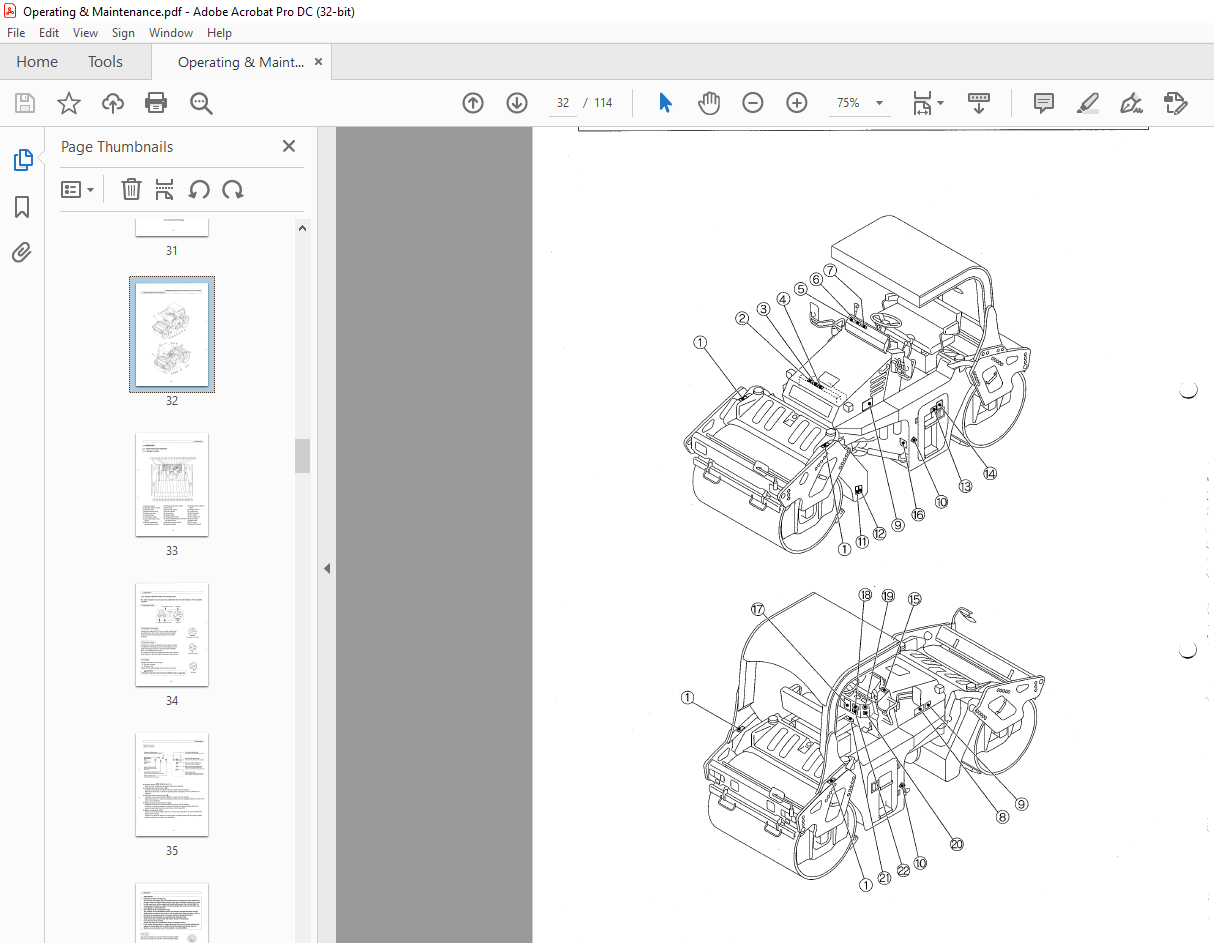Click the thumbnails scroll up arrow

[302, 228]
